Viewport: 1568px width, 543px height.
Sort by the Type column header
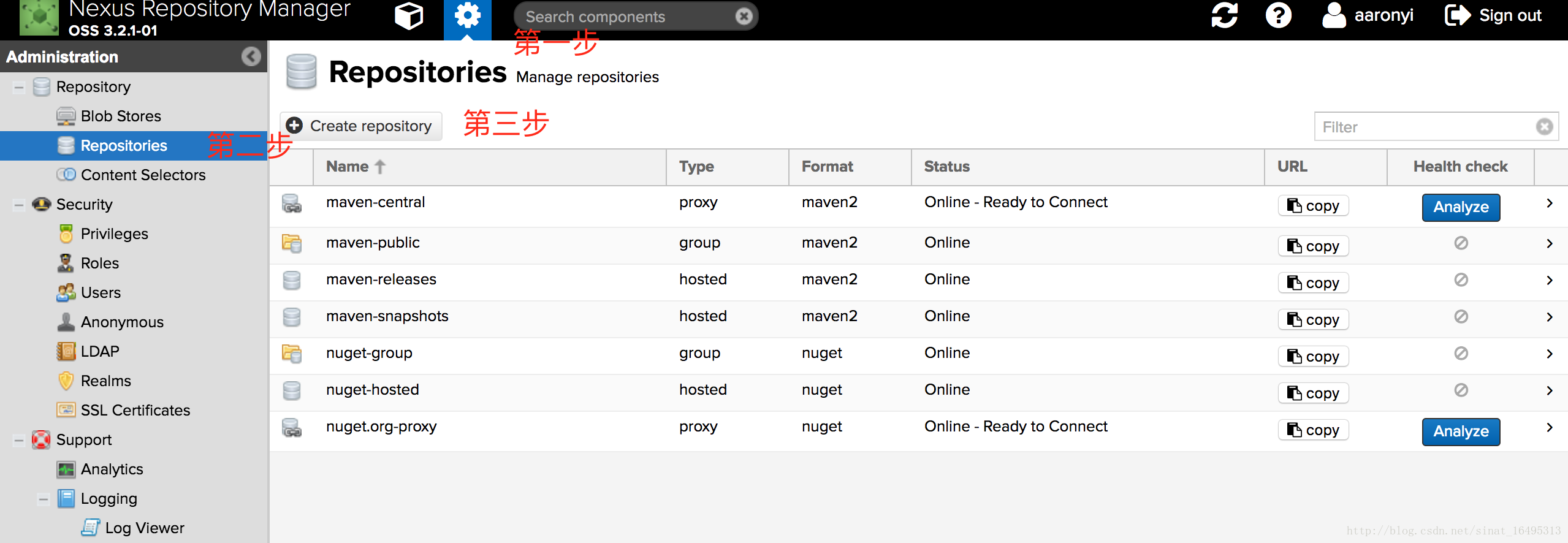[x=727, y=167]
